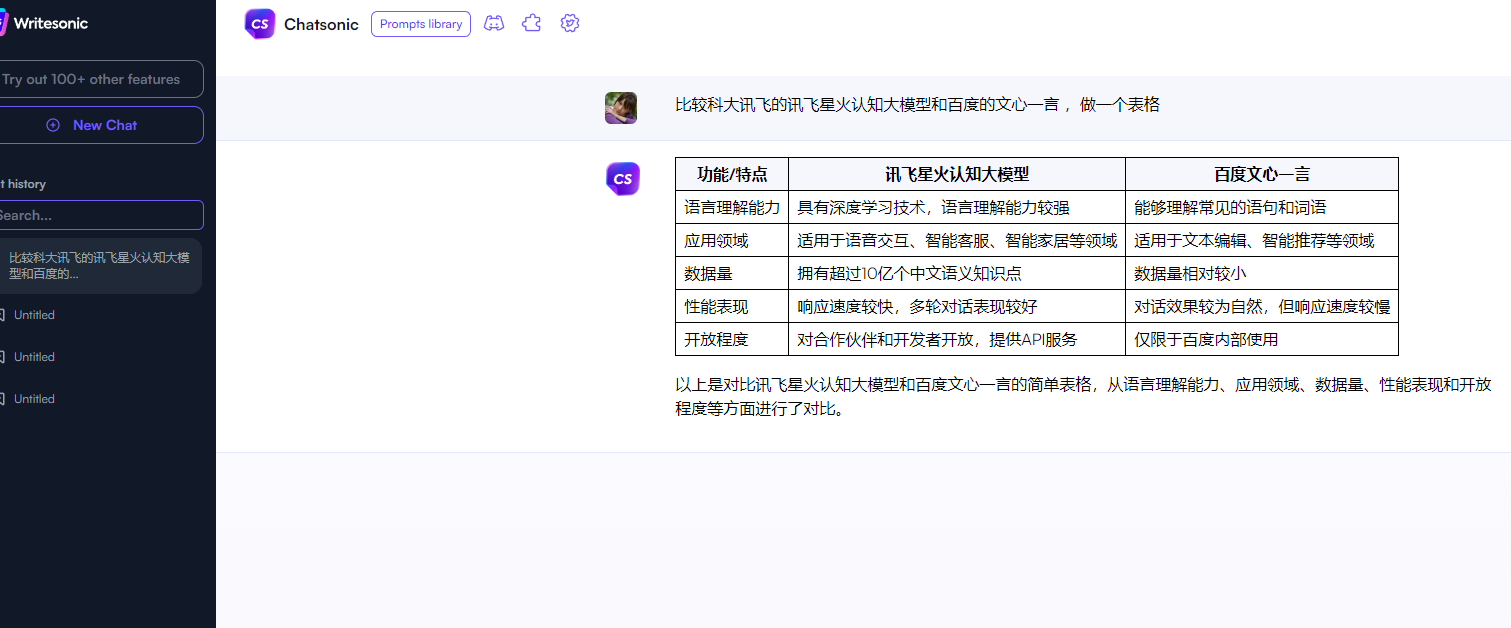
Task: Click cell 开放程度
Action: tap(732, 339)
